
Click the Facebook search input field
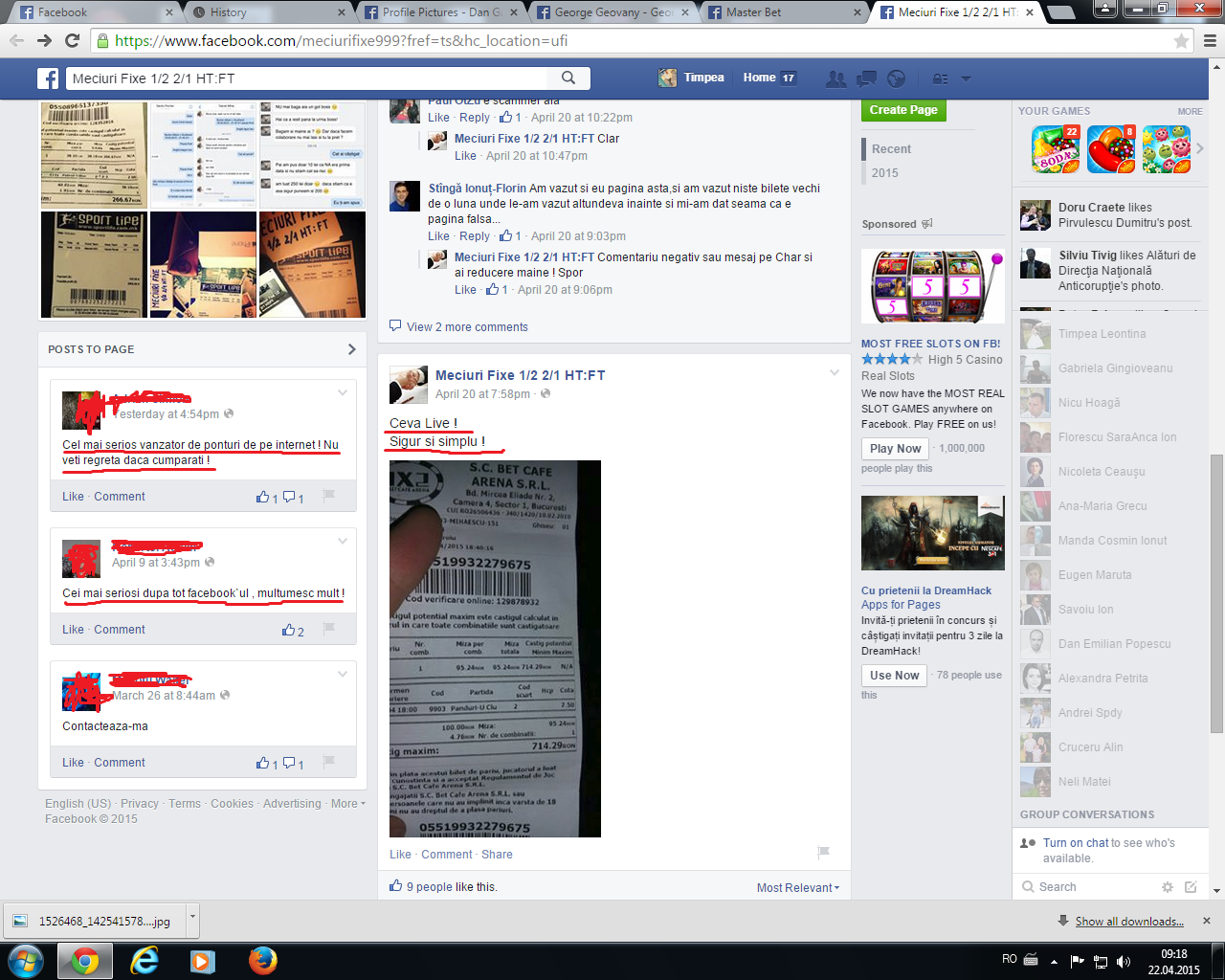[x=306, y=78]
